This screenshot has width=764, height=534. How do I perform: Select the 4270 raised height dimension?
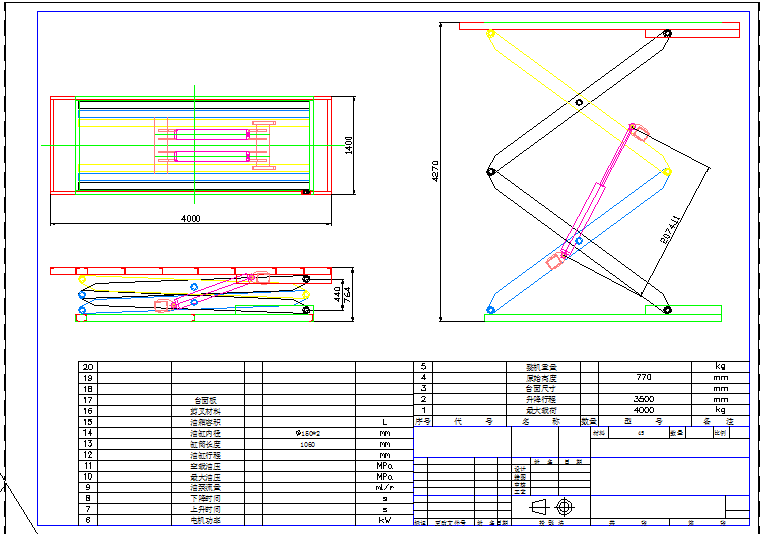pyautogui.click(x=435, y=172)
